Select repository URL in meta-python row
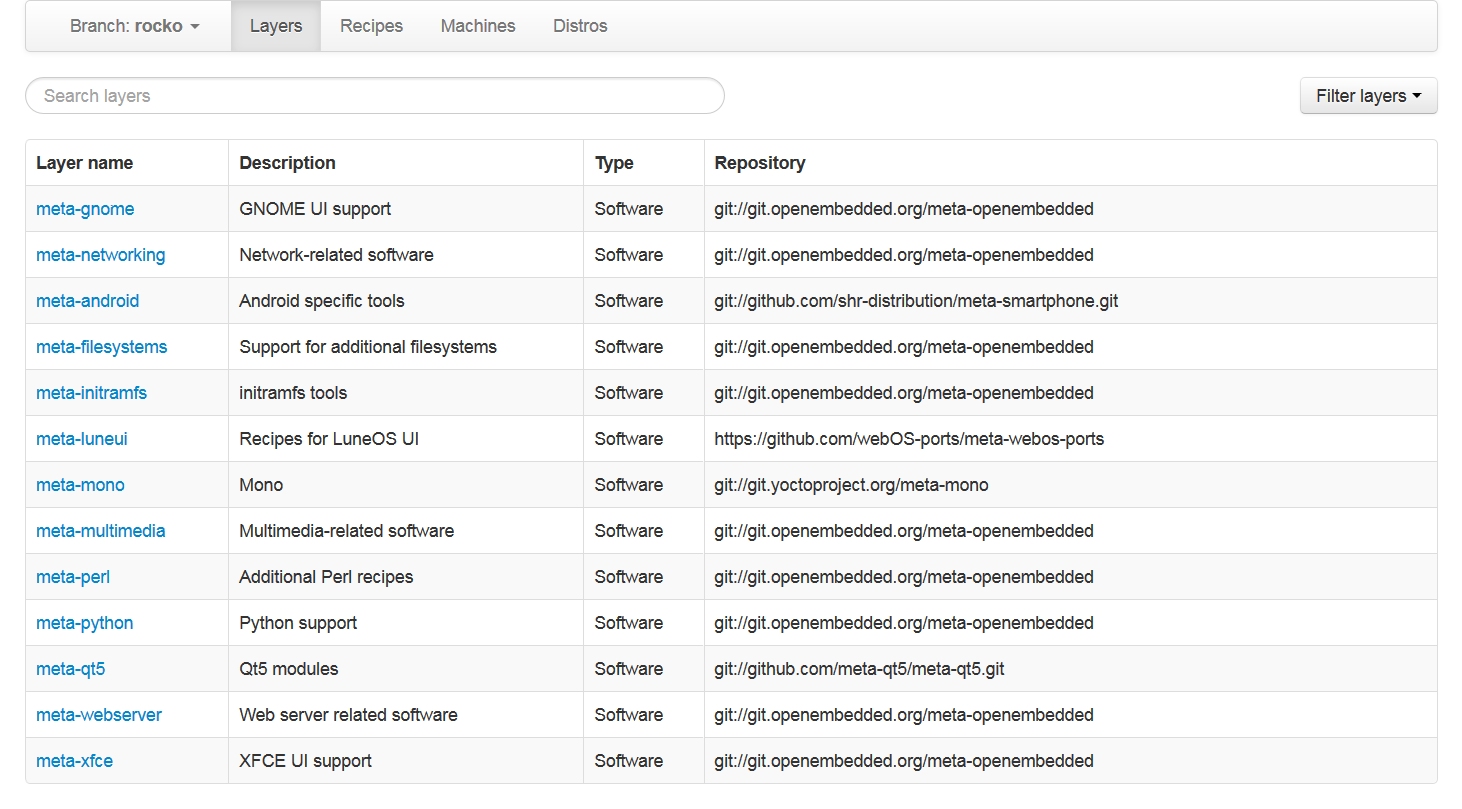Image resolution: width=1462 pixels, height=809 pixels. 904,623
